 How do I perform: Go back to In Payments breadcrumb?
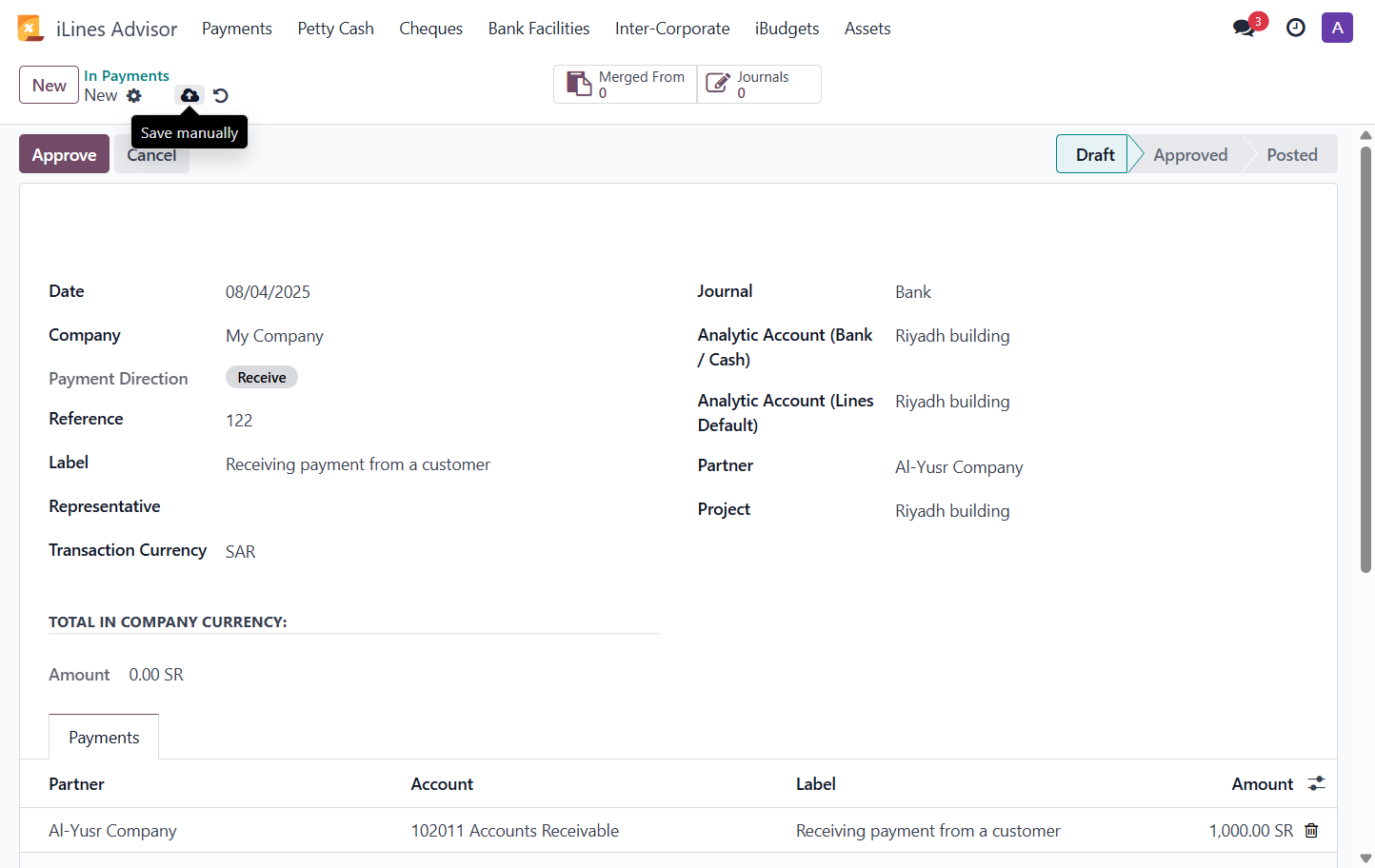[x=127, y=75]
